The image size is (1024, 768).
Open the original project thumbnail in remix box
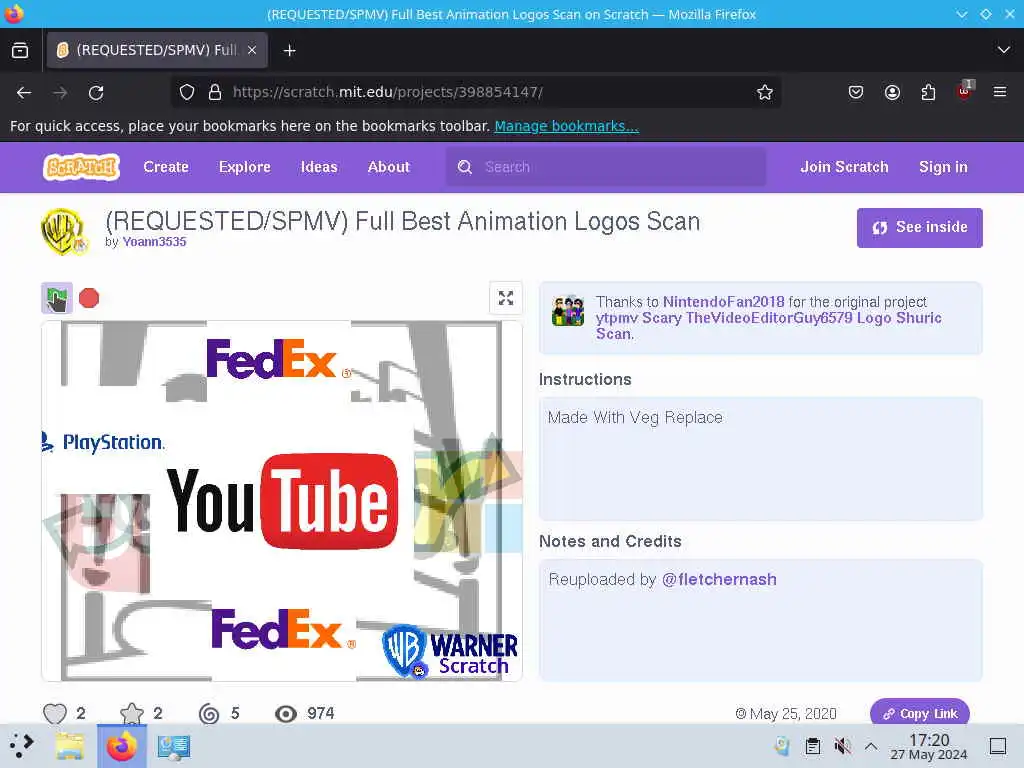click(x=568, y=311)
